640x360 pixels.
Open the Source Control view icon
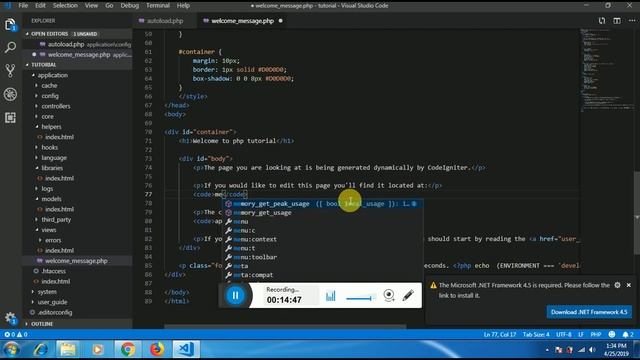(10, 71)
